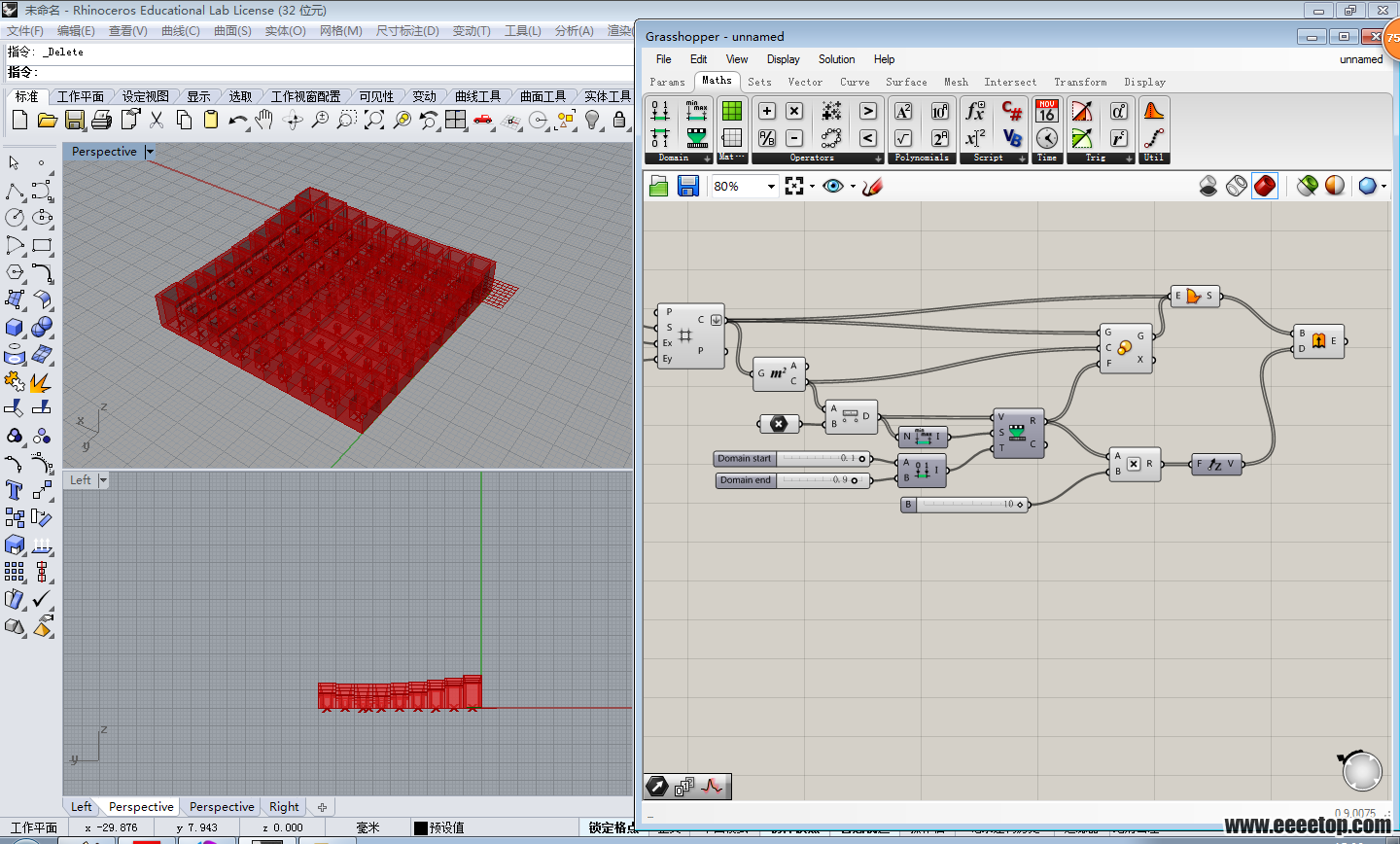Click the Undo arrow icon in Rhino
Screen dimensions: 1400x844
(238, 121)
